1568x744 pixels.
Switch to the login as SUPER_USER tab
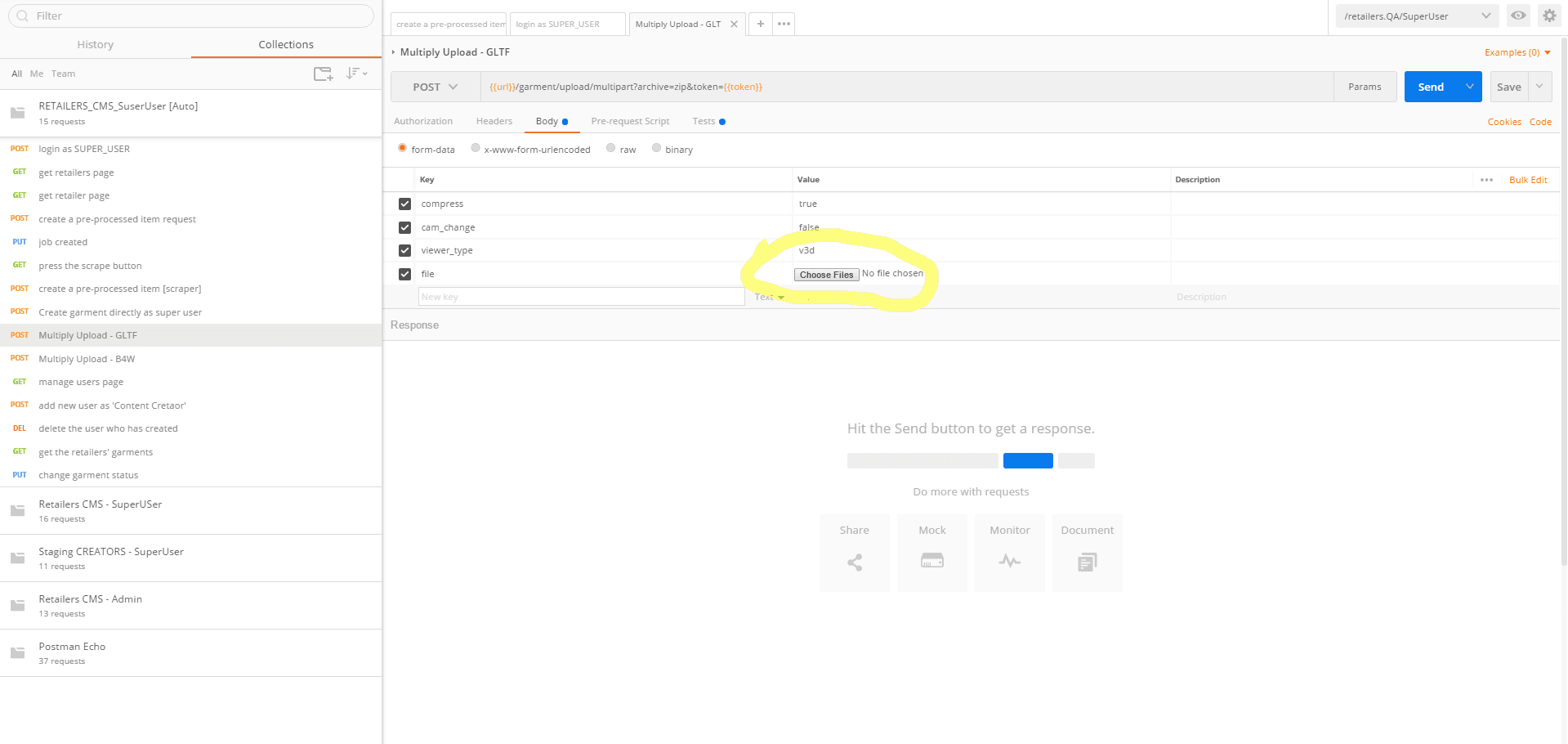[x=568, y=25]
